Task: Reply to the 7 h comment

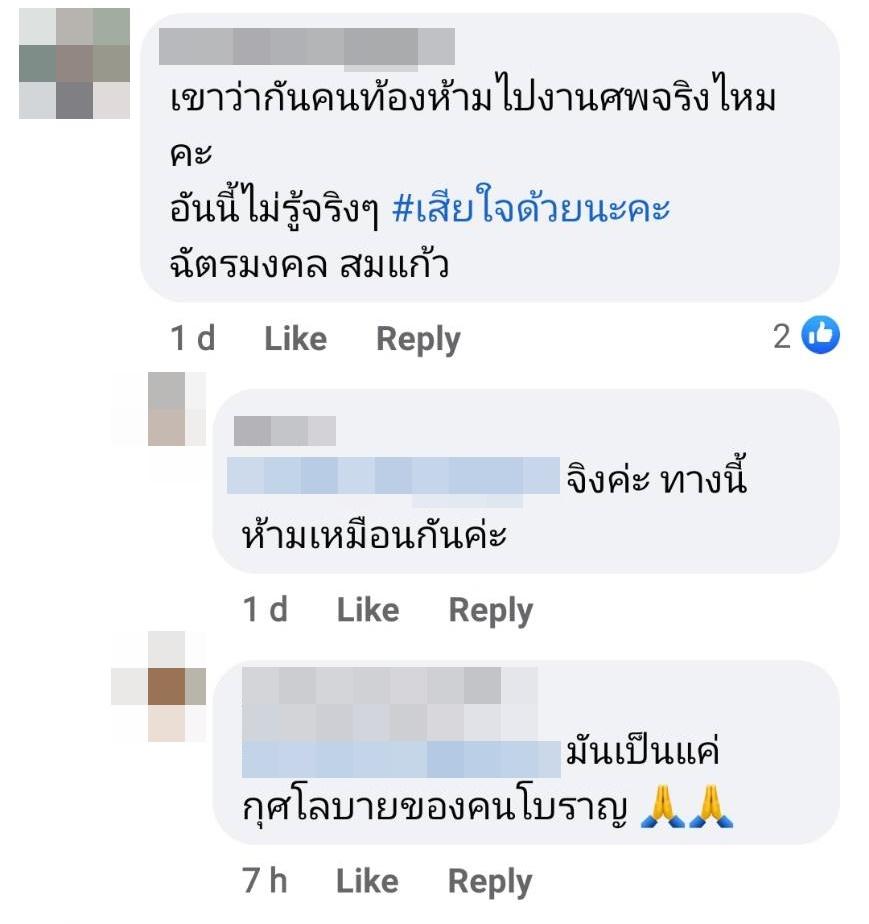Action: coord(490,883)
